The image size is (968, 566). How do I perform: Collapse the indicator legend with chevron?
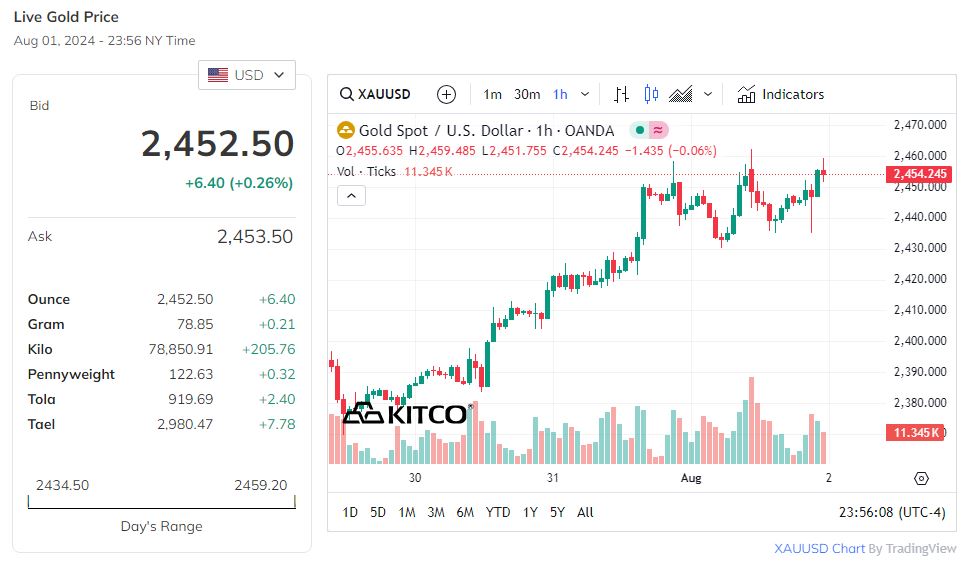point(350,196)
